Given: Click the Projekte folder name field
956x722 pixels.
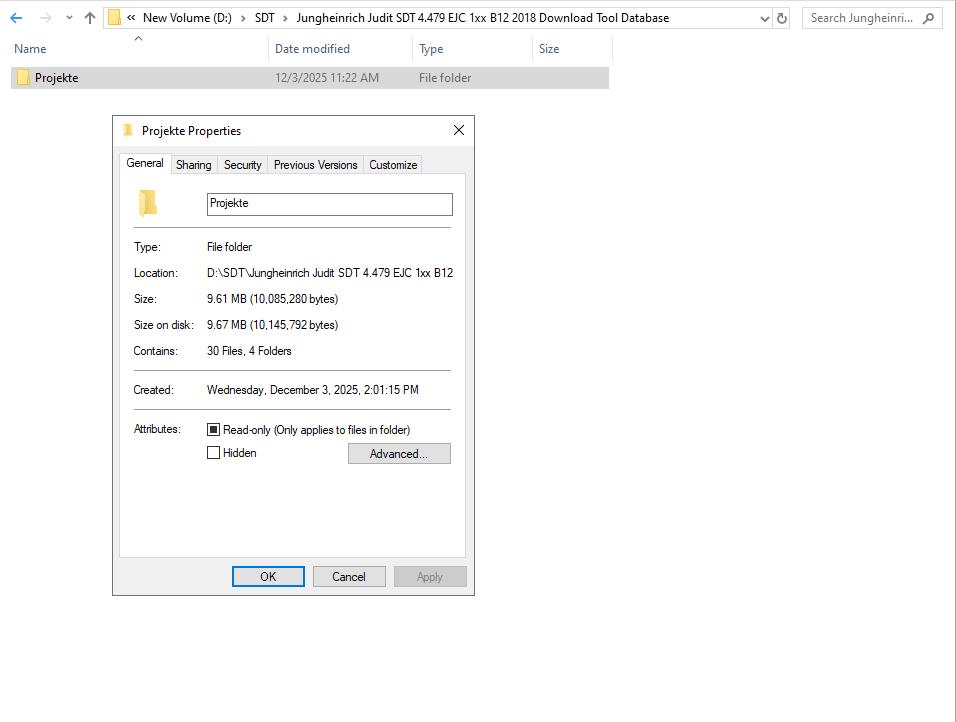Looking at the screenshot, I should point(330,204).
